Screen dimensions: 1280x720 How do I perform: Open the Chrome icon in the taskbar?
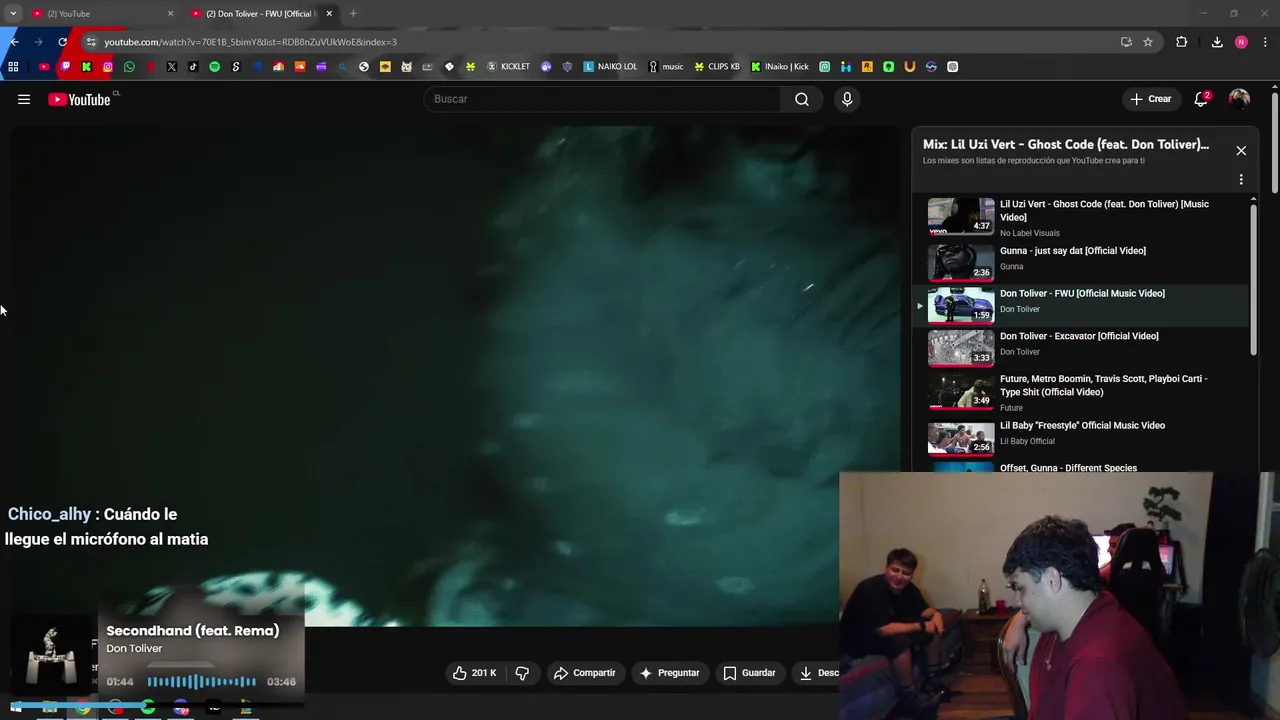click(83, 708)
